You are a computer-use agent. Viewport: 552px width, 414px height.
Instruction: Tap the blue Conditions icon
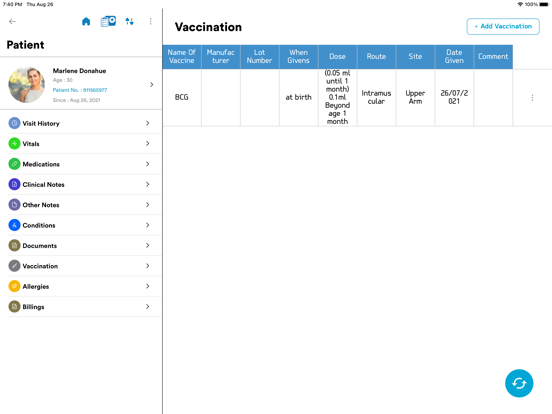(14, 225)
